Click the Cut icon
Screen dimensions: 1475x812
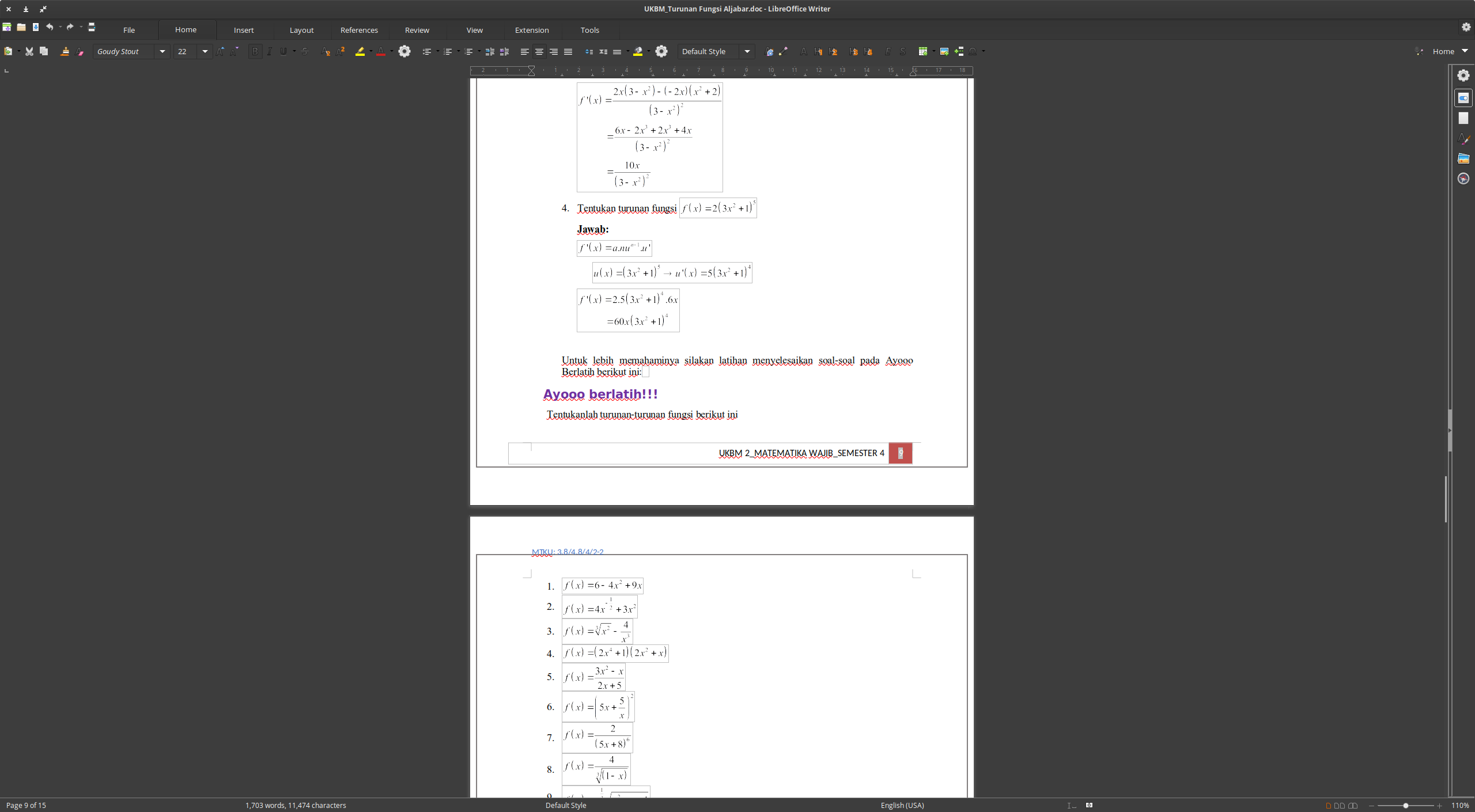(29, 51)
